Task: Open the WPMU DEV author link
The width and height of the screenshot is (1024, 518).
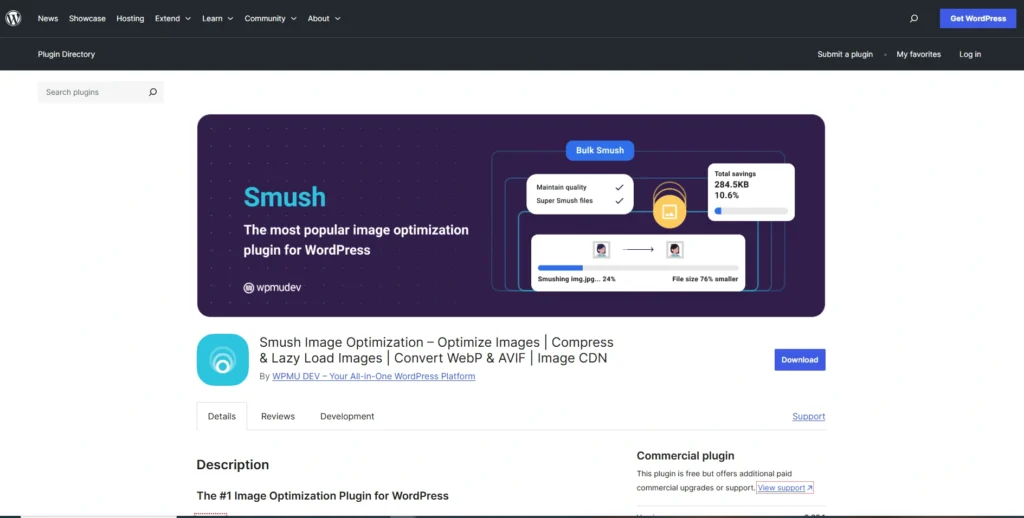Action: [x=374, y=376]
